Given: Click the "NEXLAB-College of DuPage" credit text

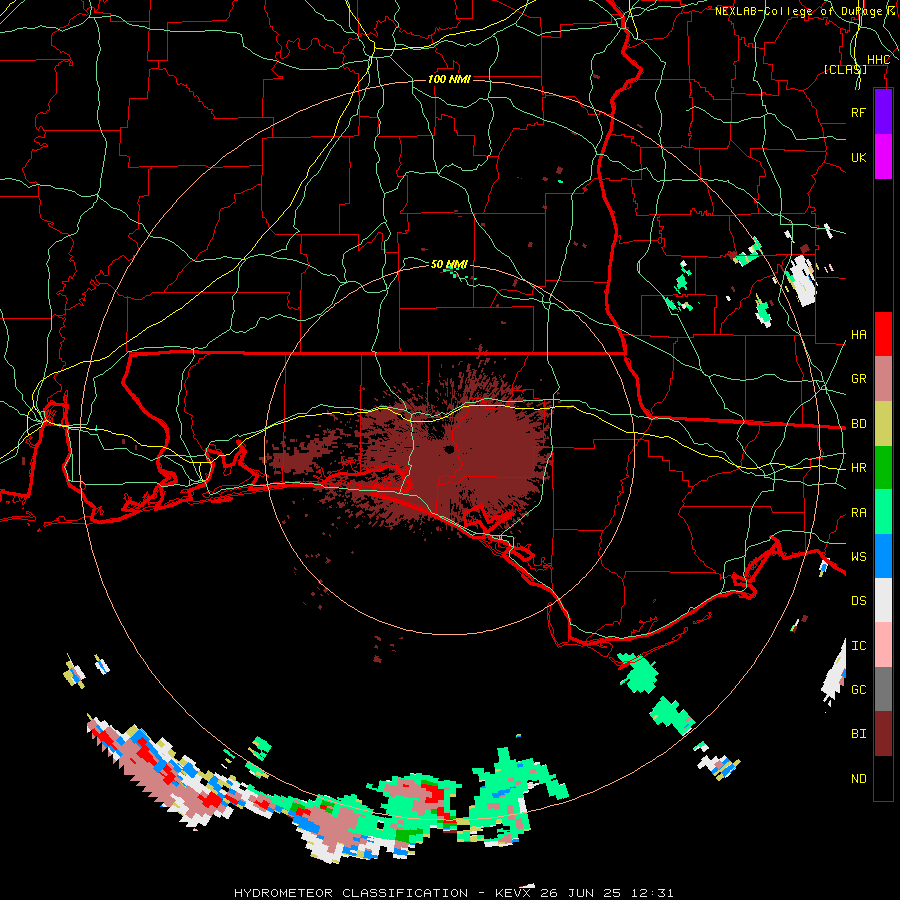Looking at the screenshot, I should point(798,11).
